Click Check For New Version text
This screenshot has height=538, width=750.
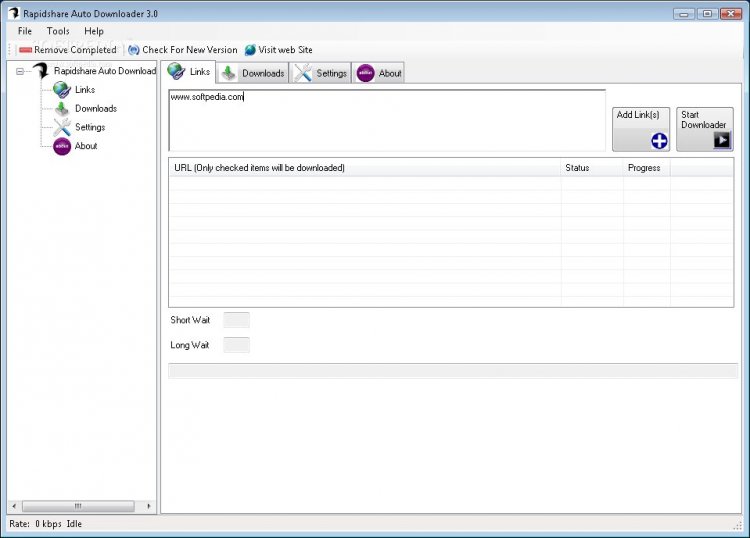click(189, 50)
